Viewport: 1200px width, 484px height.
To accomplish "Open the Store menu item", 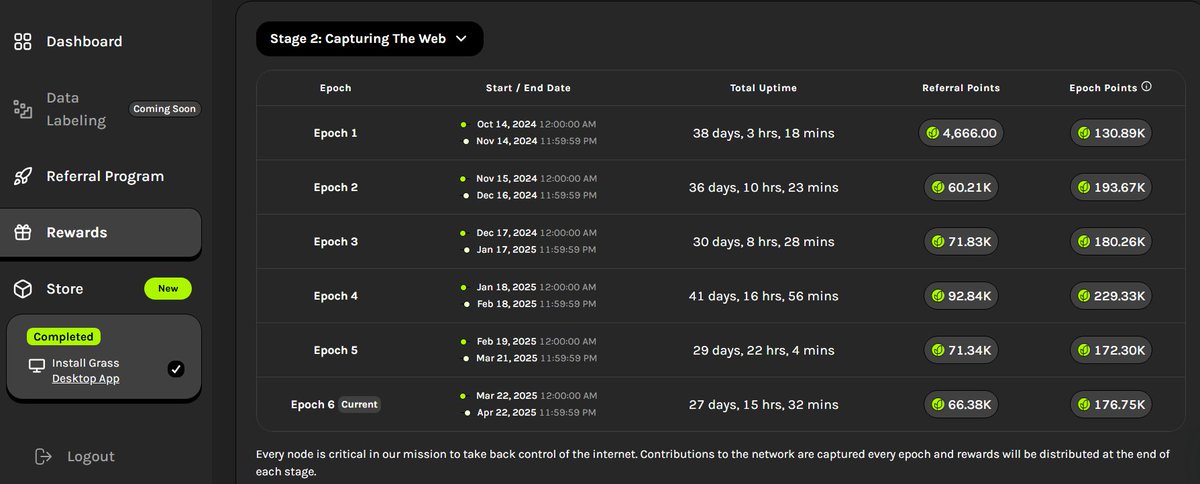I will pos(65,288).
